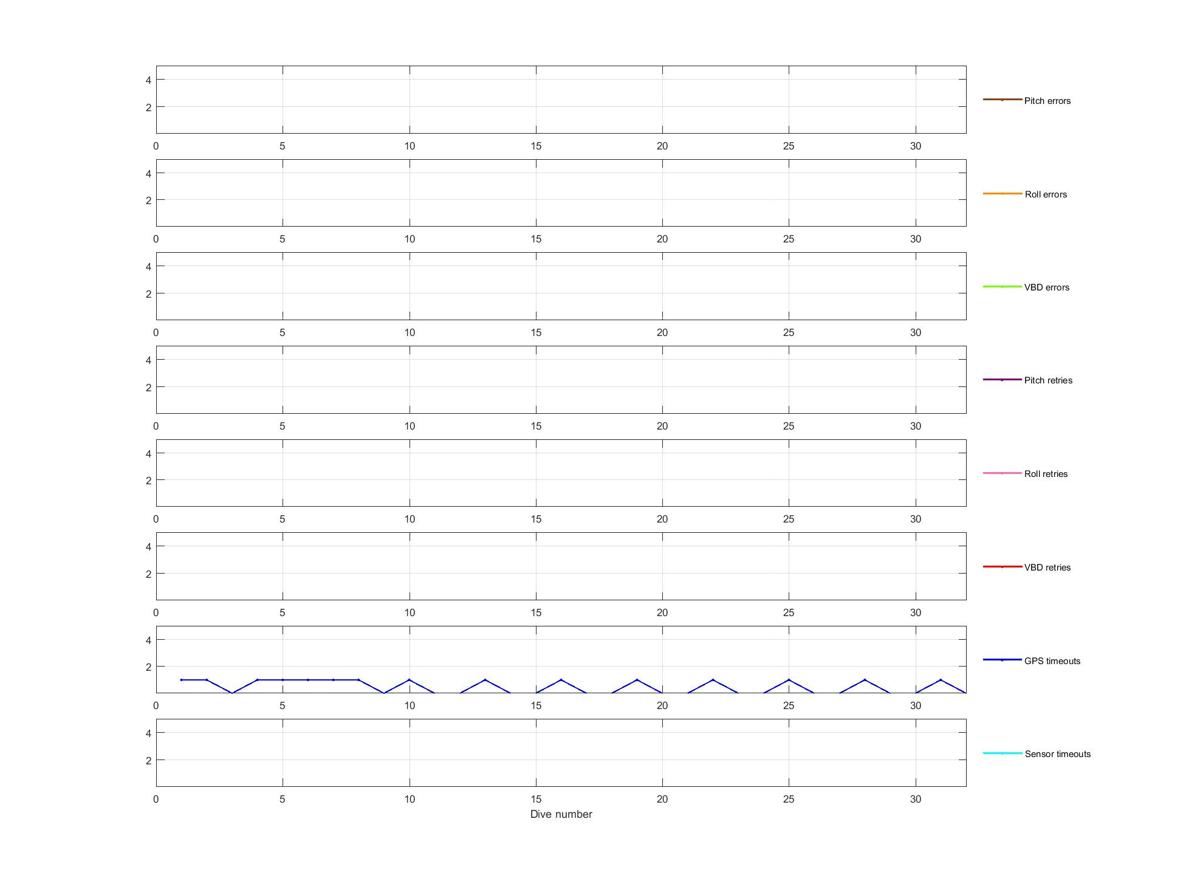Image resolution: width=1200 pixels, height=885 pixels.
Task: Click the "Pitch errors" legend label
Action: point(1047,101)
